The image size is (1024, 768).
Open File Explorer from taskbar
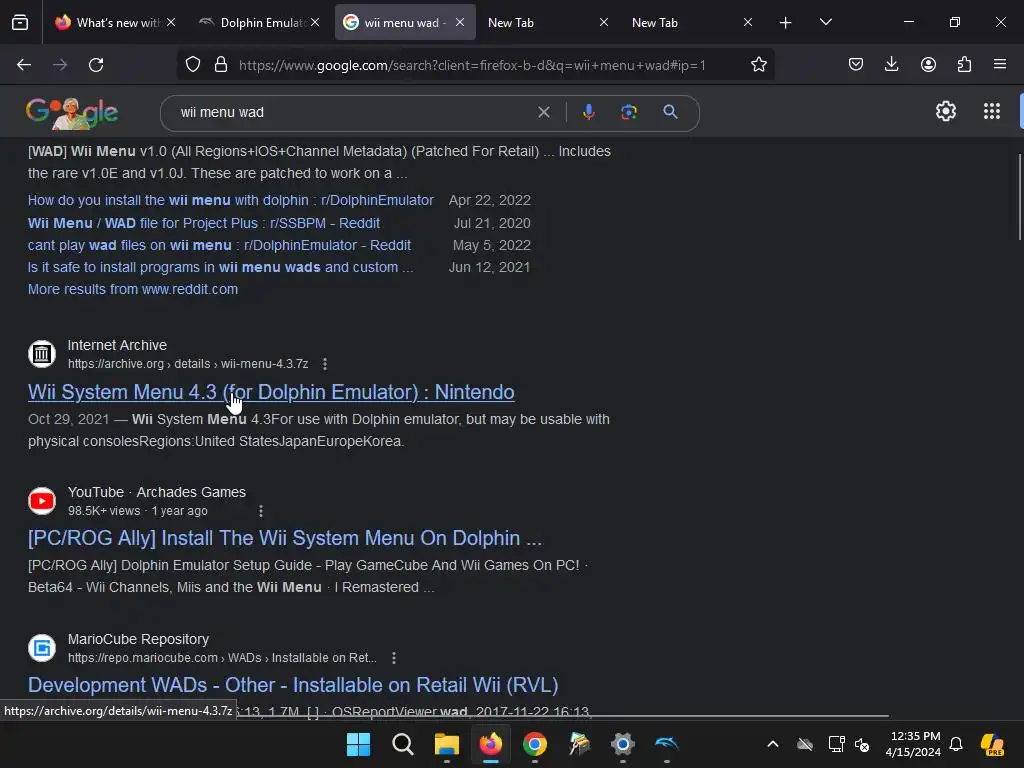pyautogui.click(x=447, y=744)
